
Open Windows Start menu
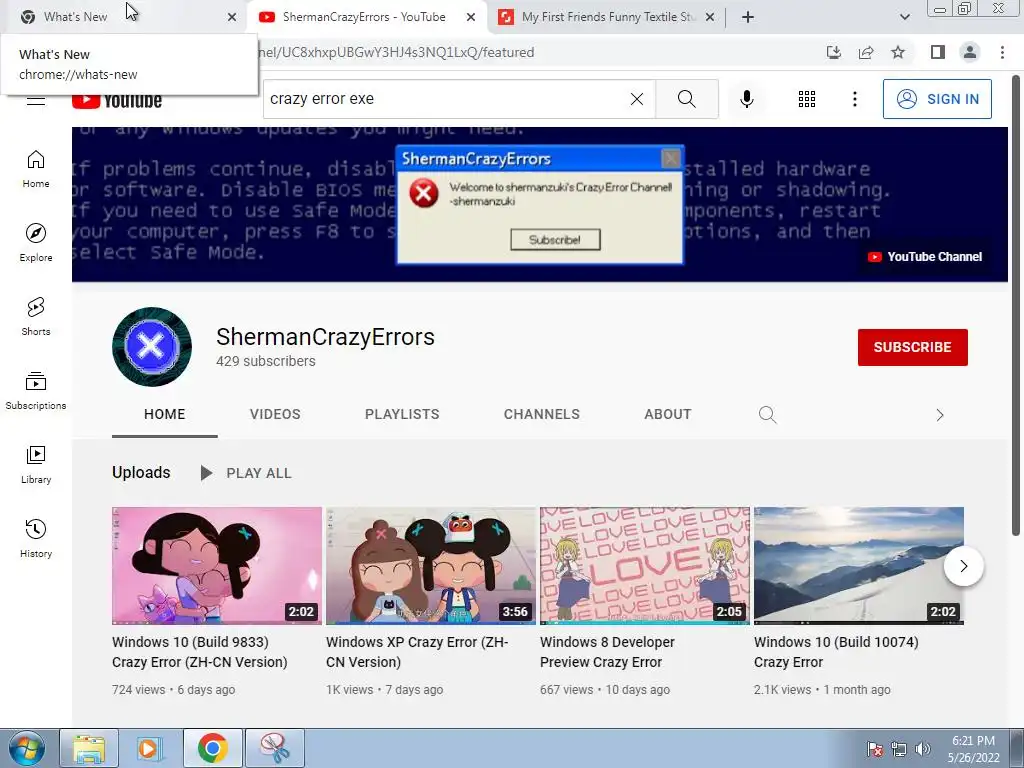coord(27,748)
